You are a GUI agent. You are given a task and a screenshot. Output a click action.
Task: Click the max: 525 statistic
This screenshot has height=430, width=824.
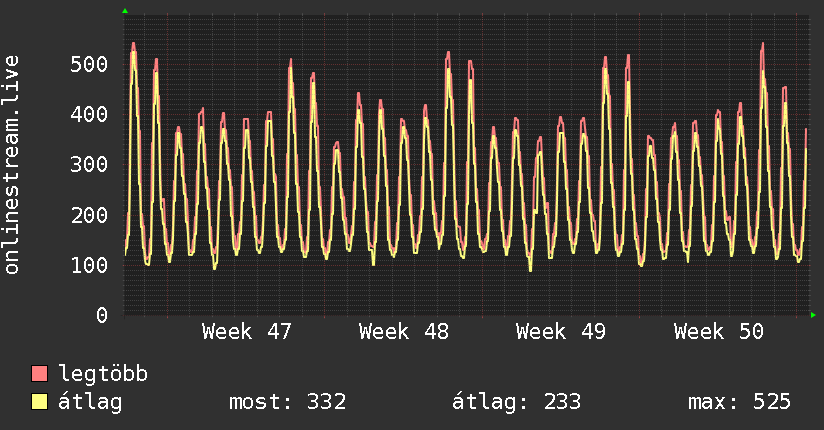tap(739, 402)
